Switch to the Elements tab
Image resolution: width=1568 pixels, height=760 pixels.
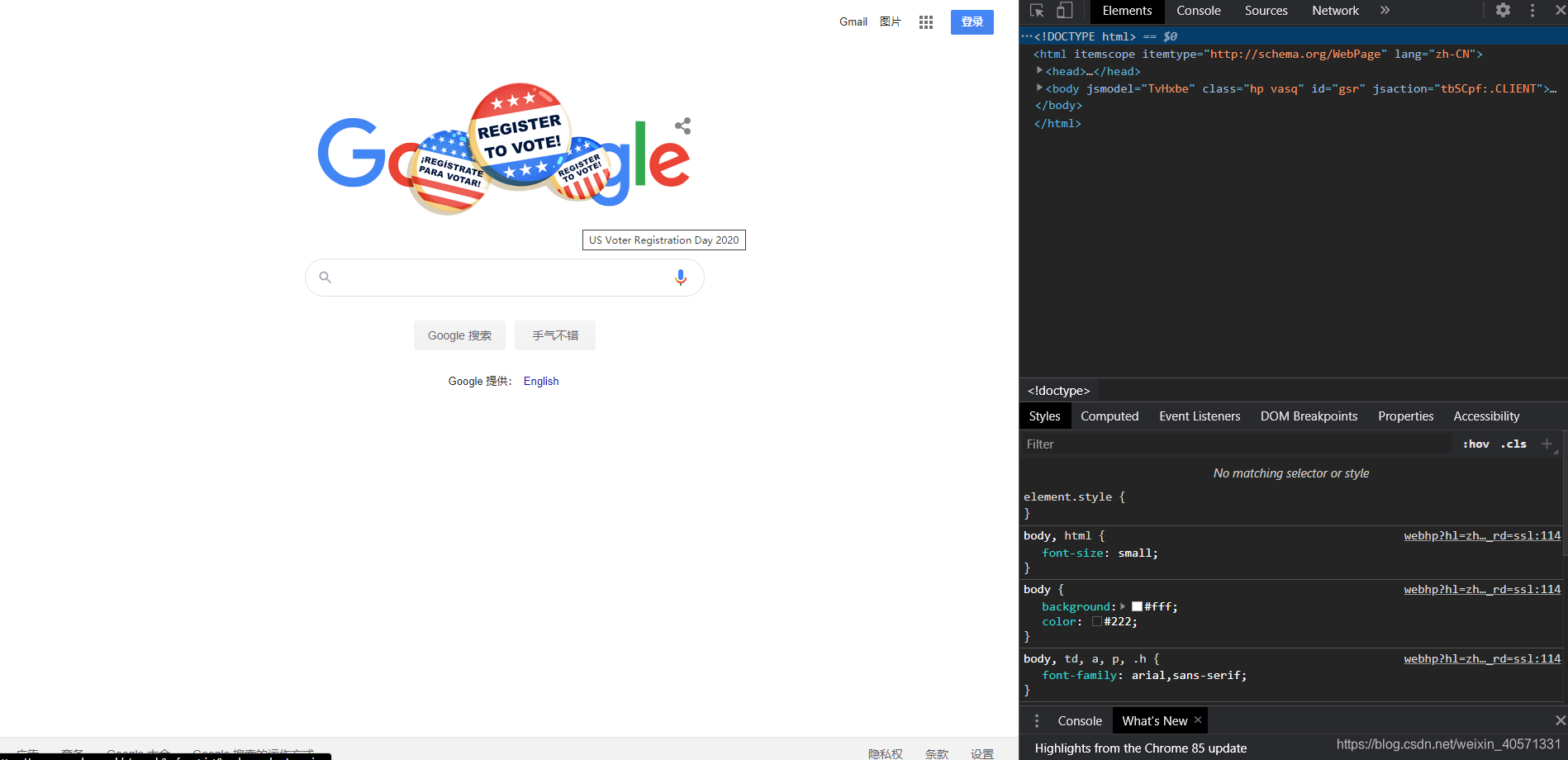click(1127, 11)
